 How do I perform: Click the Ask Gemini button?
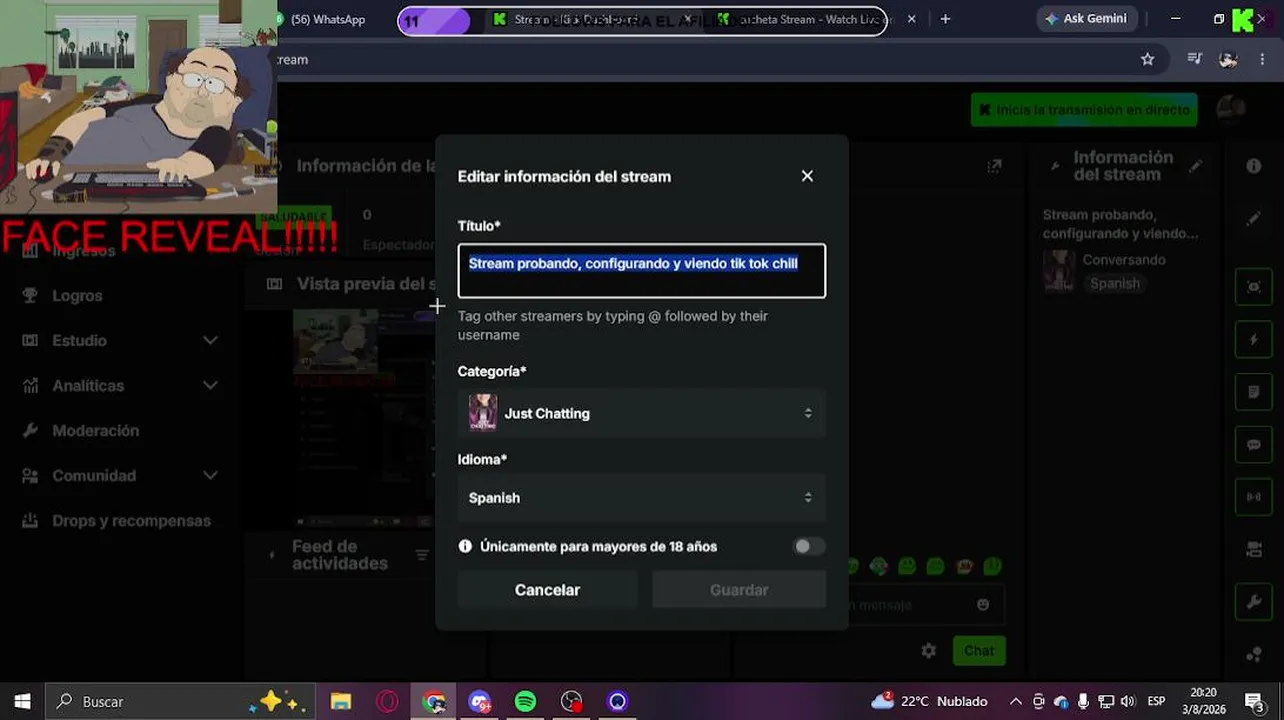1086,19
